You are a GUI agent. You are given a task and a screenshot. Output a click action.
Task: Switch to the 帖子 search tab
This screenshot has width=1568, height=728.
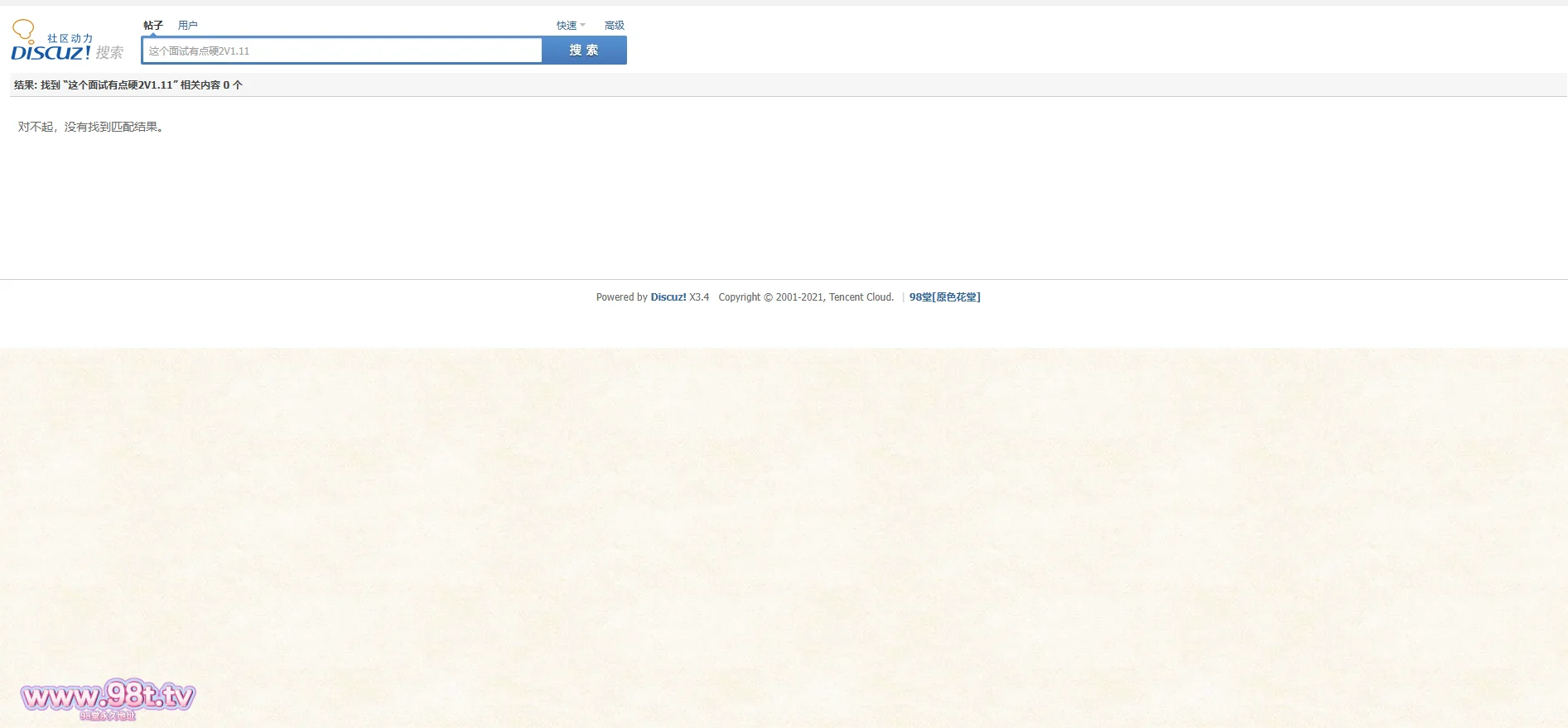[x=153, y=26]
